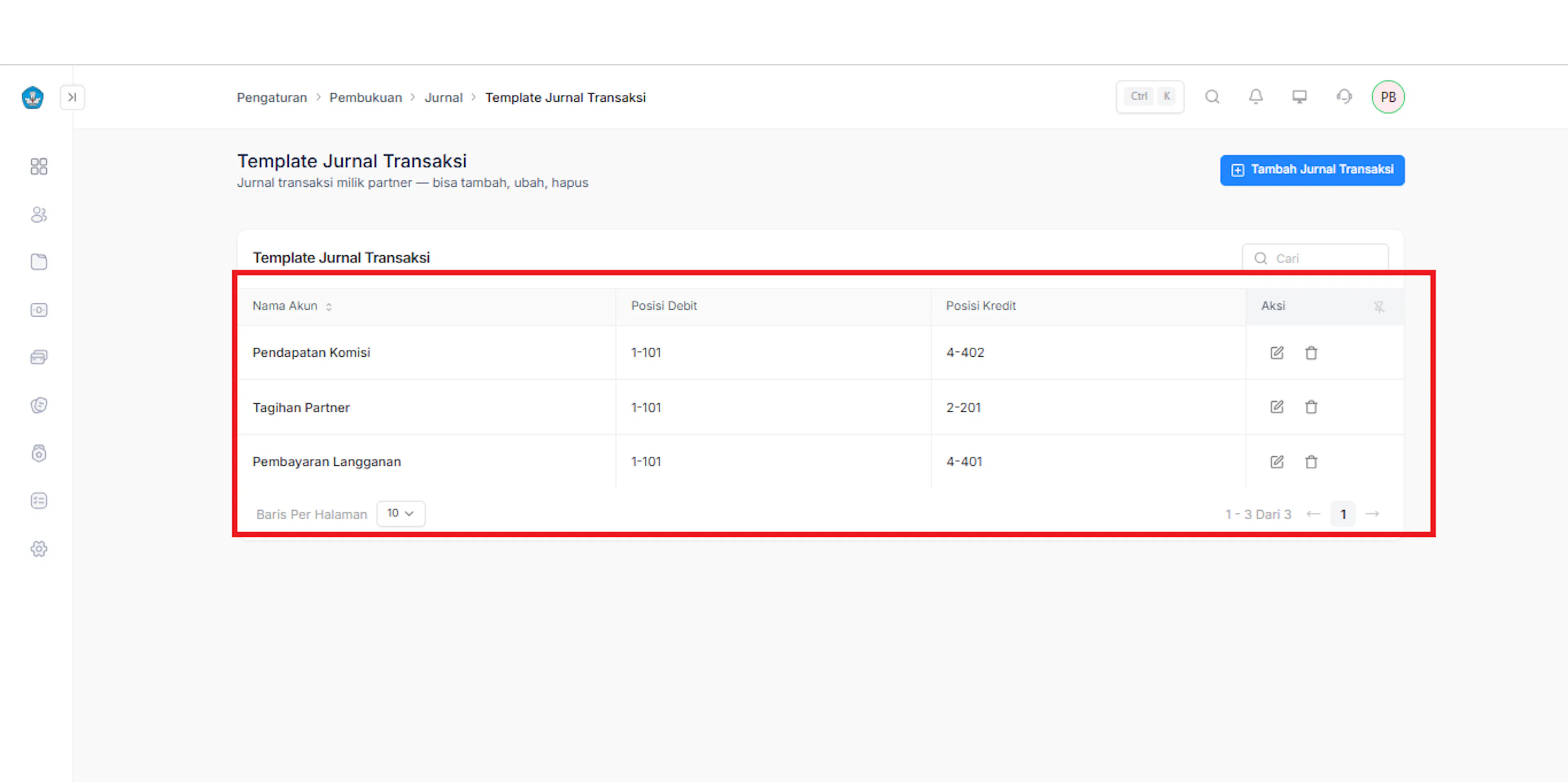Viewport: 1568px width, 782px height.
Task: Edit the Tagihan Partner row
Action: pos(1276,407)
